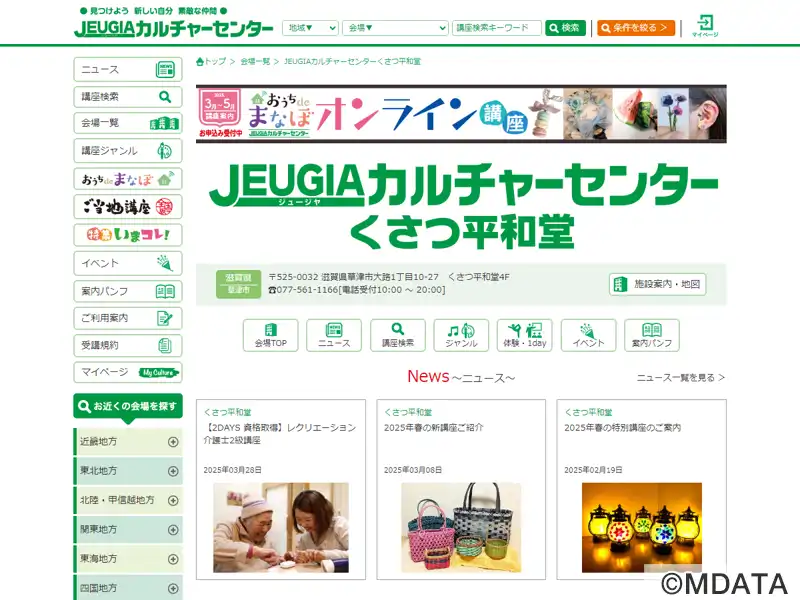800x600 pixels.
Task: Open the レクリエーション介護士2級講座 news title
Action: [x=280, y=434]
